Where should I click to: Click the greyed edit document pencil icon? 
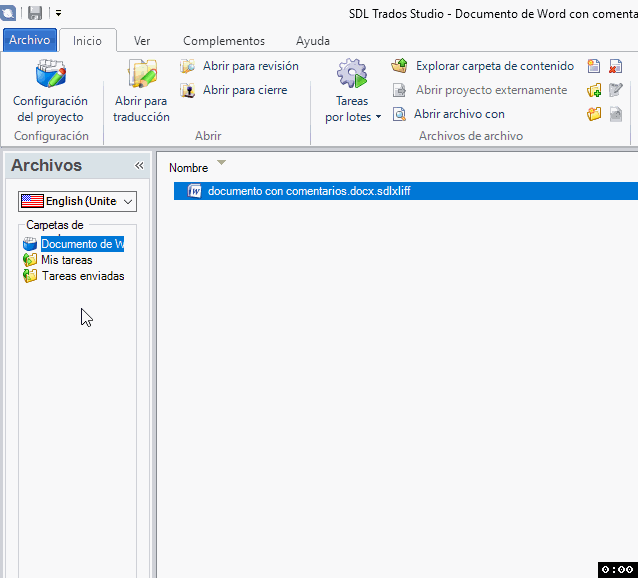615,90
